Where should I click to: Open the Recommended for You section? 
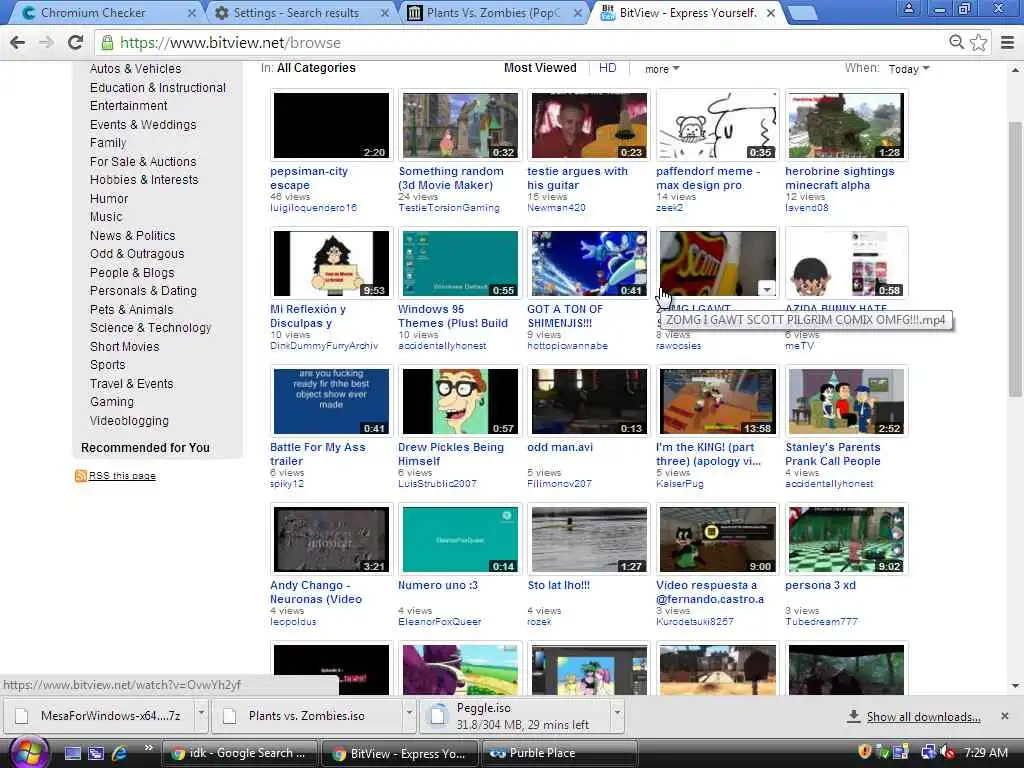coord(145,447)
